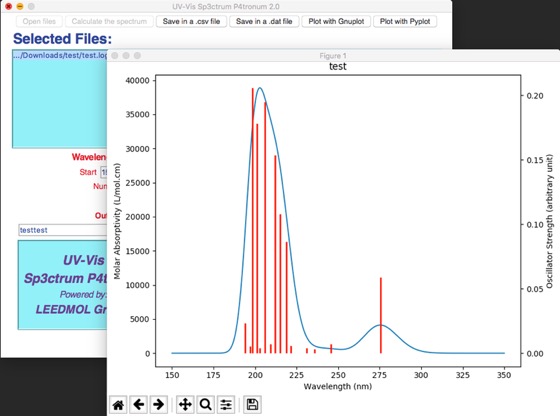The image size is (560, 416).
Task: Click the Wavelength (nm) axis label
Action: [338, 386]
